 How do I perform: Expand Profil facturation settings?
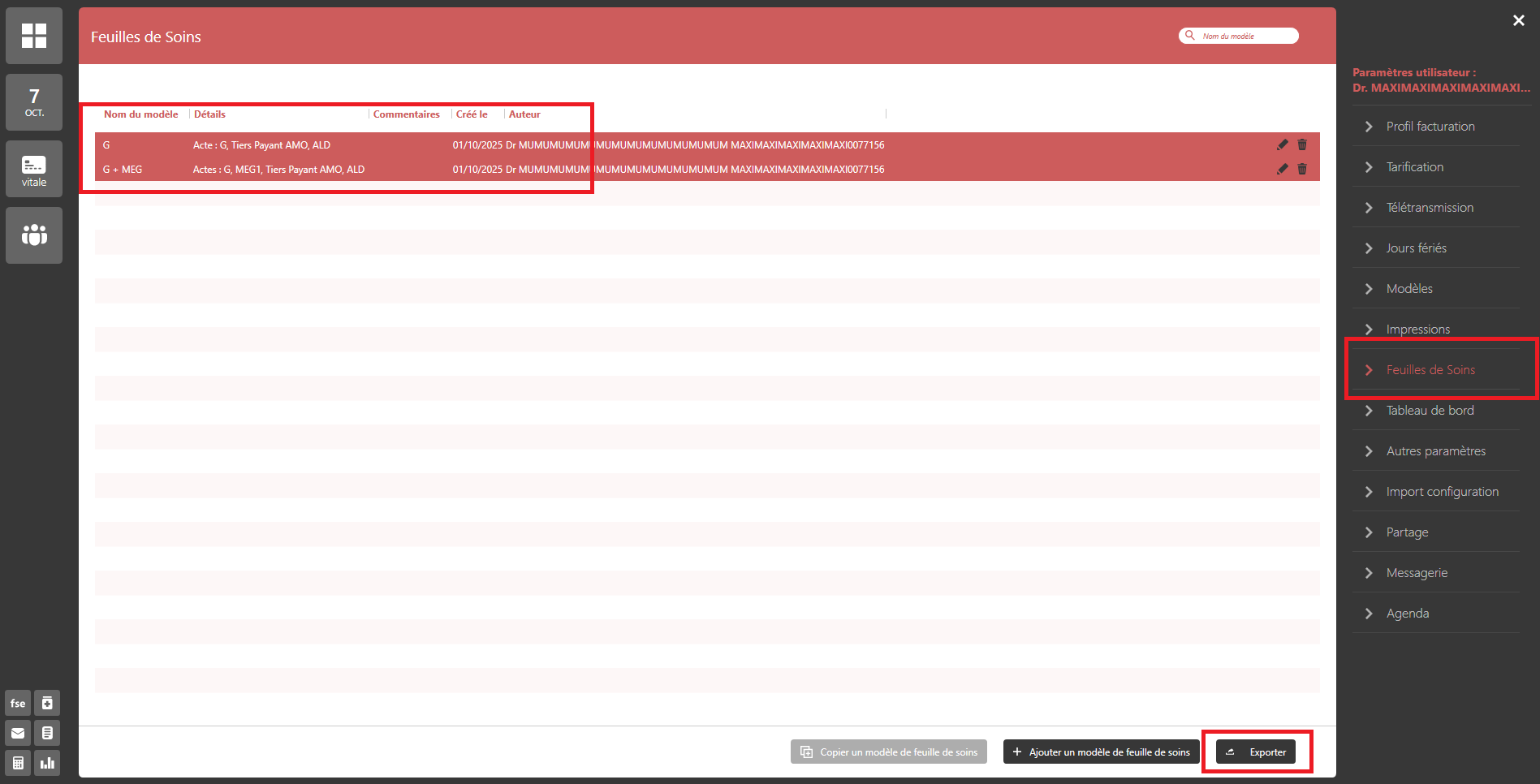1430,127
